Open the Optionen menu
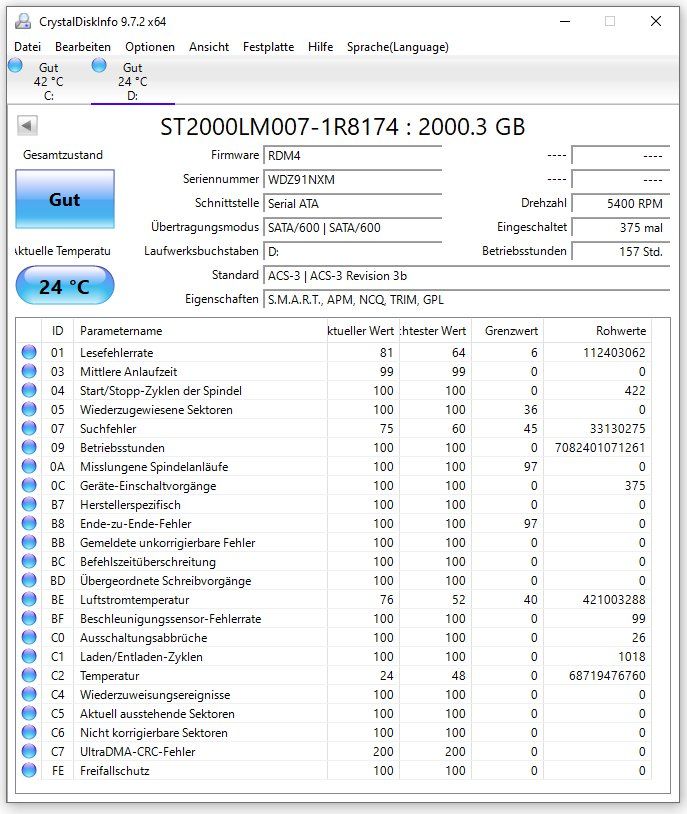Viewport: 687px width, 814px height. pyautogui.click(x=150, y=47)
